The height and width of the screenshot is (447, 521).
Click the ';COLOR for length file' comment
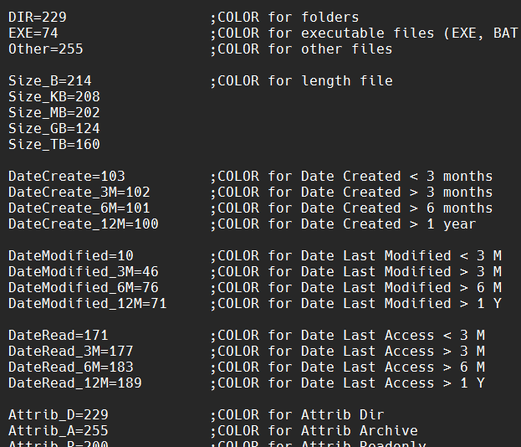pyautogui.click(x=301, y=81)
